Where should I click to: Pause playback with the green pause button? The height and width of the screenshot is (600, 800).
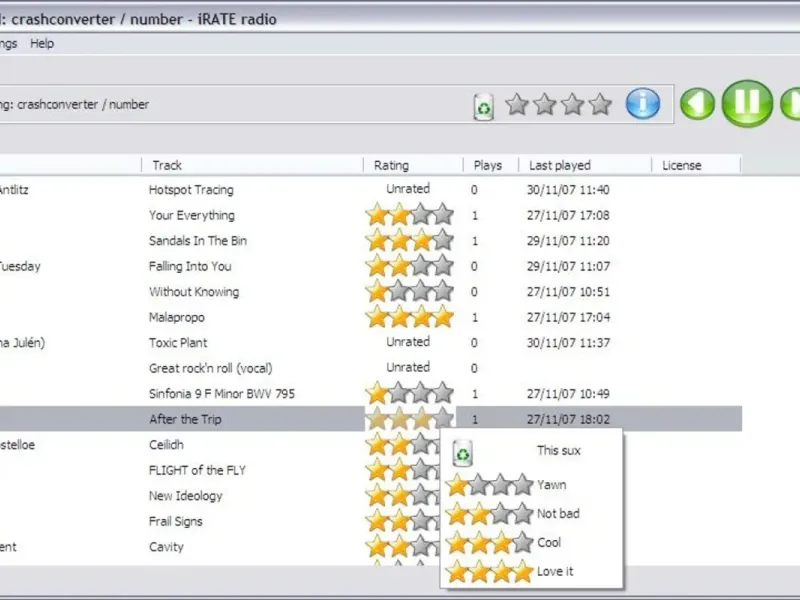747,104
